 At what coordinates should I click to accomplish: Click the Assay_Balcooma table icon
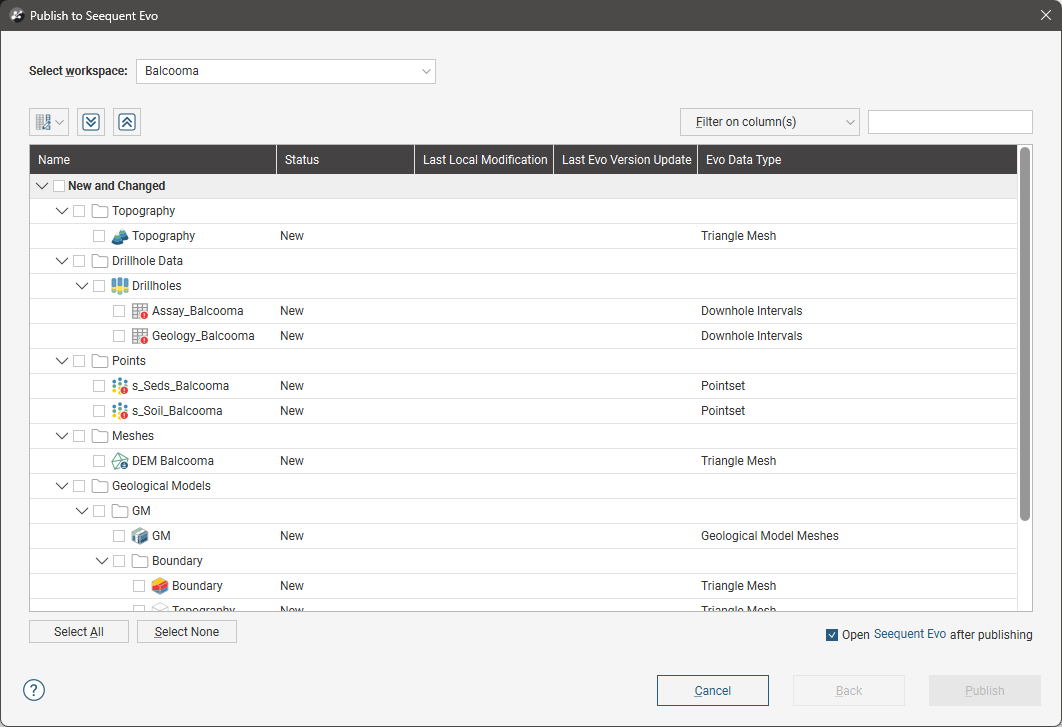(140, 311)
